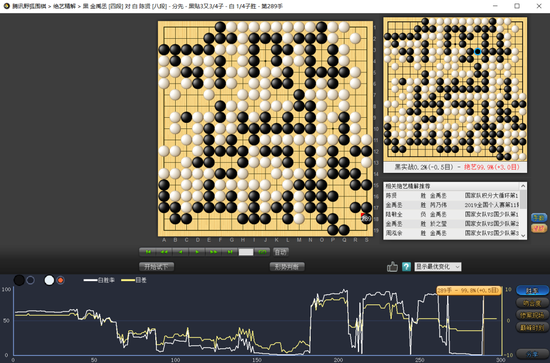The width and height of the screenshot is (550, 363).
Task: Click the move number input field
Action: 246,252
